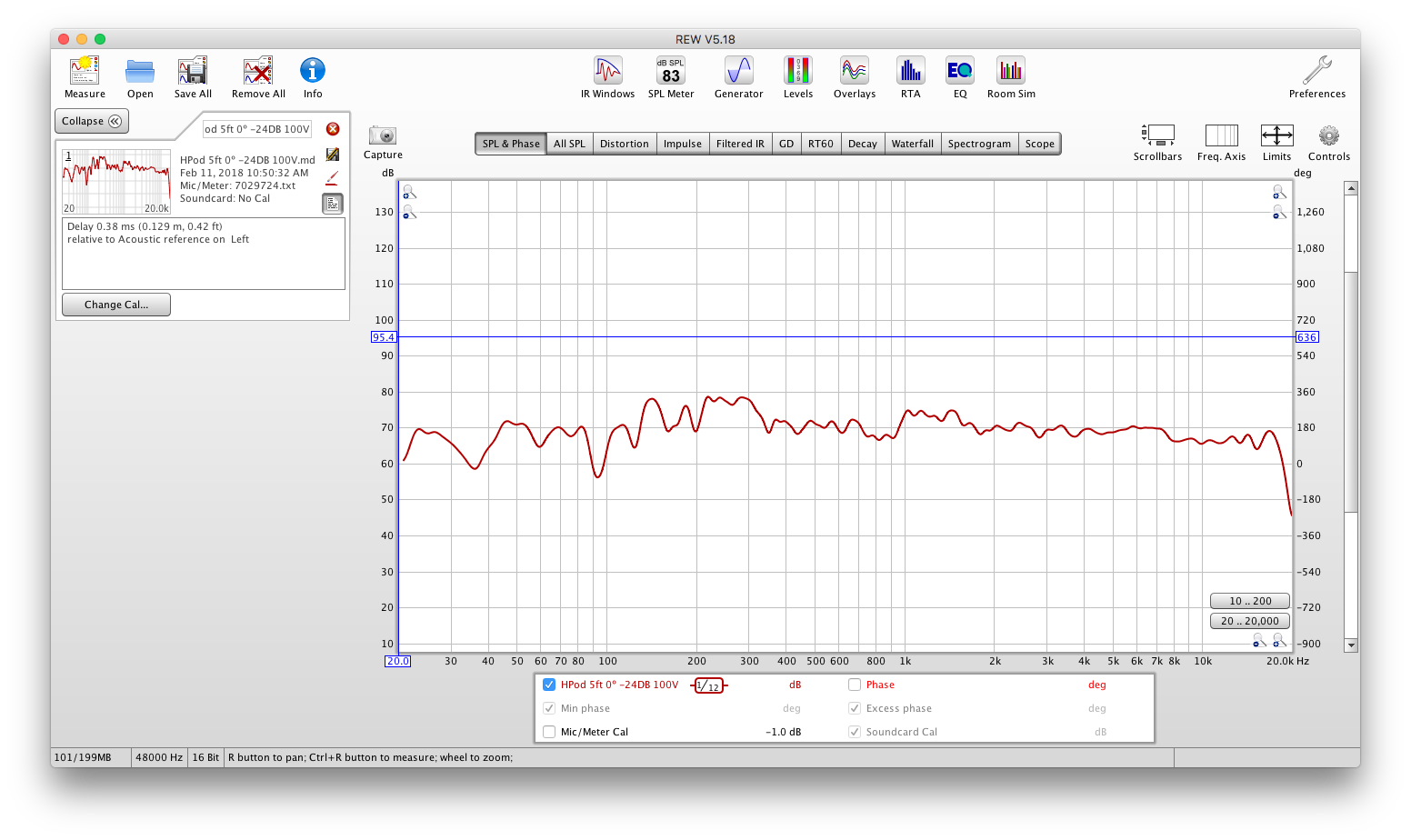Zoom in the frequency axis
The height and width of the screenshot is (840, 1411).
coord(1280,640)
